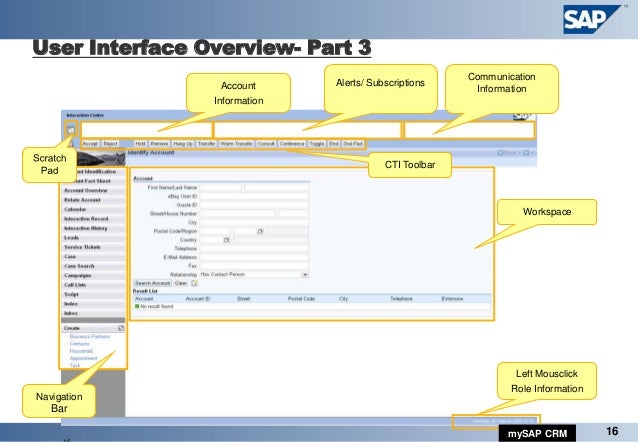
Task: Click the Appointment link under Create
Action: click(83, 358)
